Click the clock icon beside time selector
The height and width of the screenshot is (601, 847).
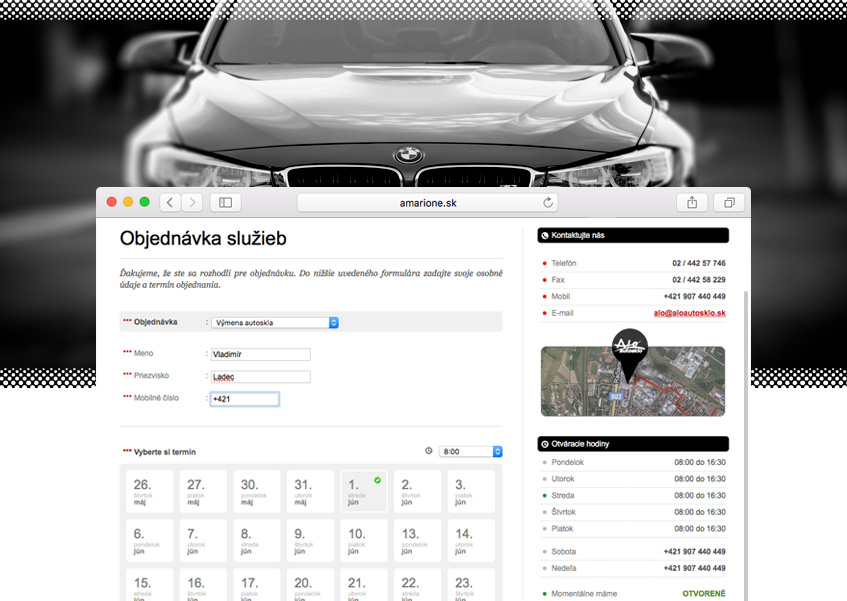tap(429, 451)
